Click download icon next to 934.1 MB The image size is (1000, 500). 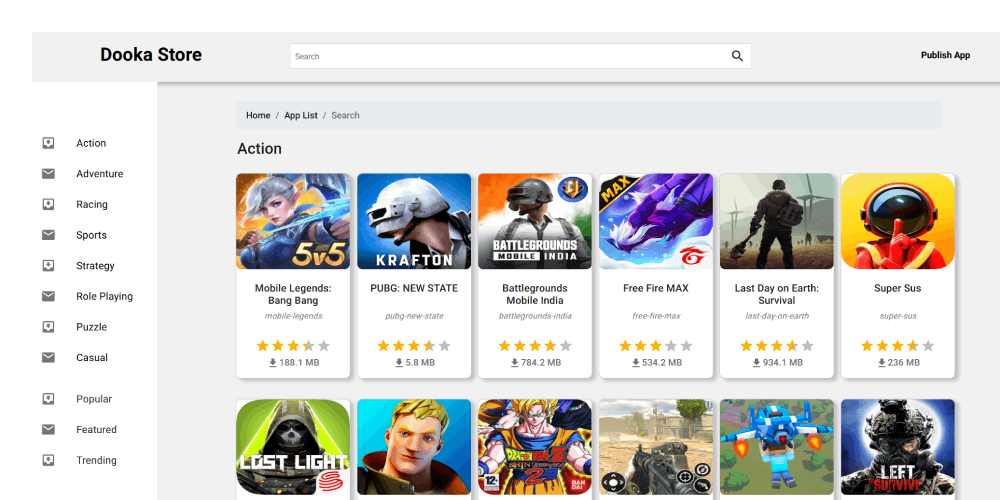click(x=756, y=362)
